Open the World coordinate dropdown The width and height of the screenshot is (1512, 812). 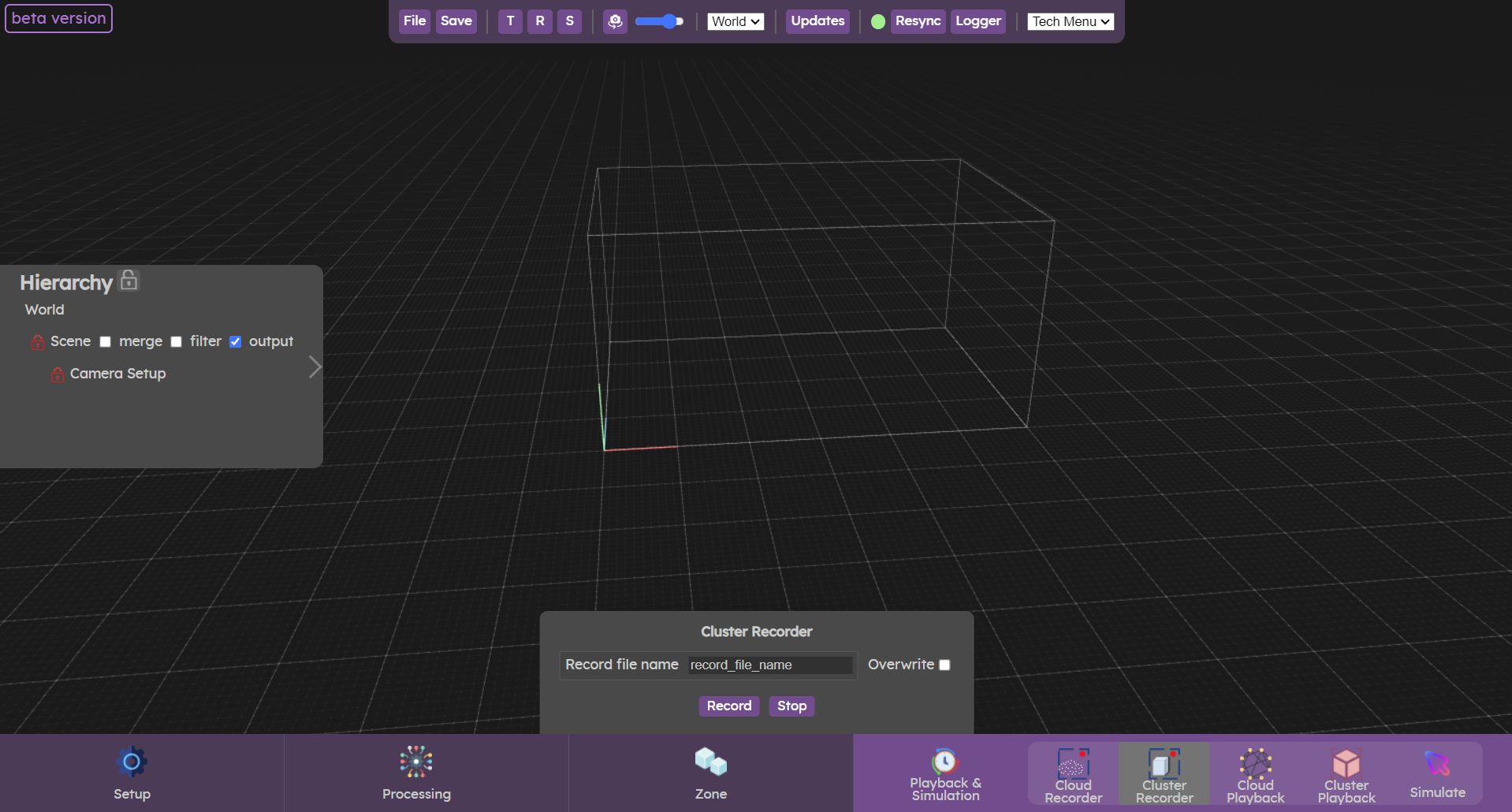pos(736,21)
